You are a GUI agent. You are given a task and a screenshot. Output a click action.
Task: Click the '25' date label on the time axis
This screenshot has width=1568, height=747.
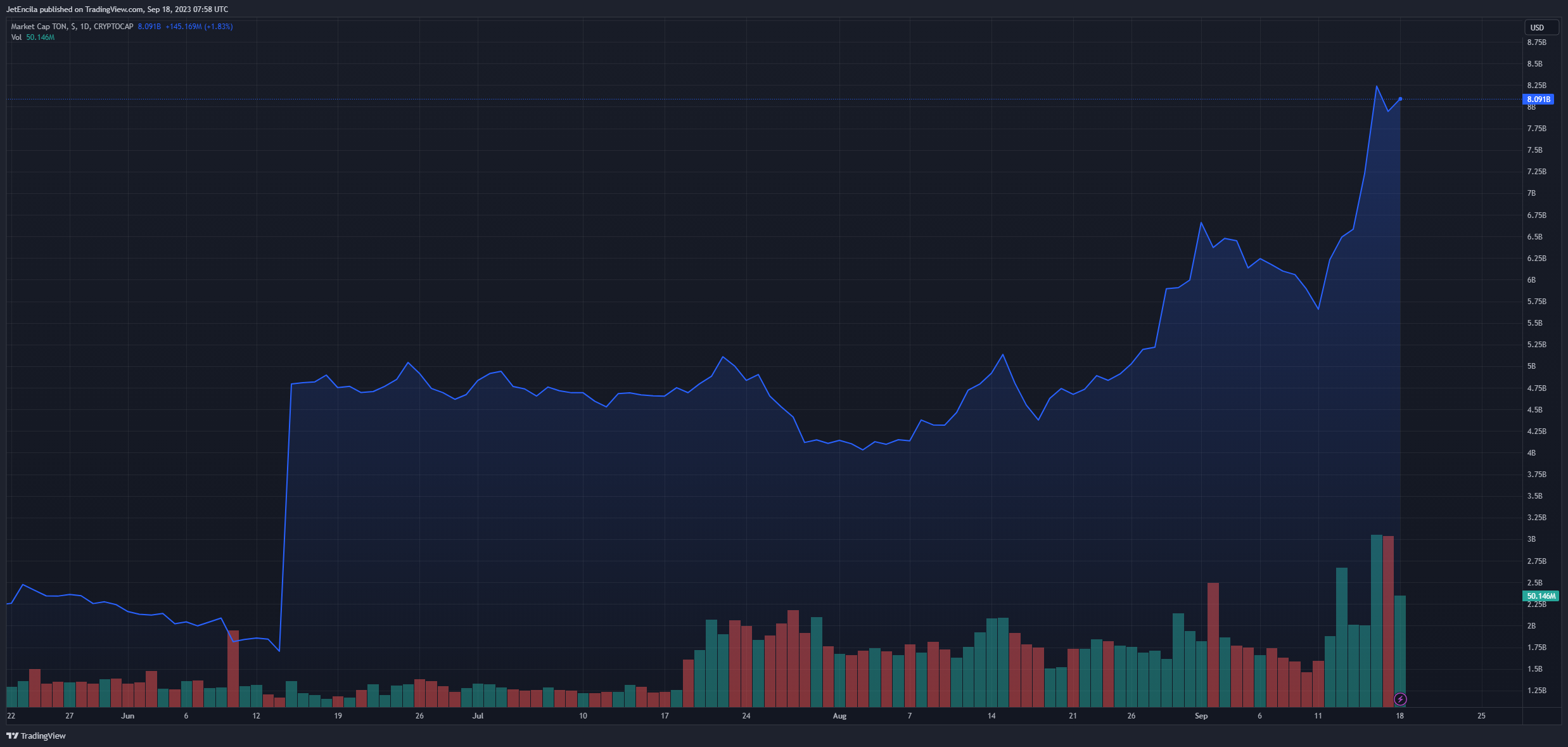pos(1481,716)
